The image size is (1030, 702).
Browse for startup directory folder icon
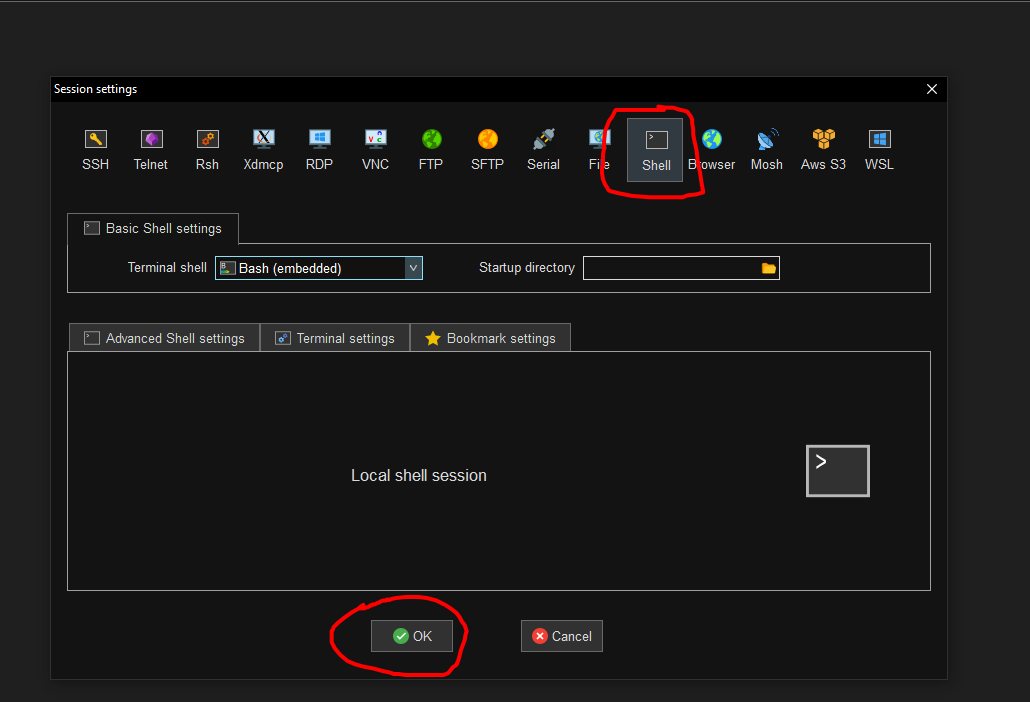[768, 268]
